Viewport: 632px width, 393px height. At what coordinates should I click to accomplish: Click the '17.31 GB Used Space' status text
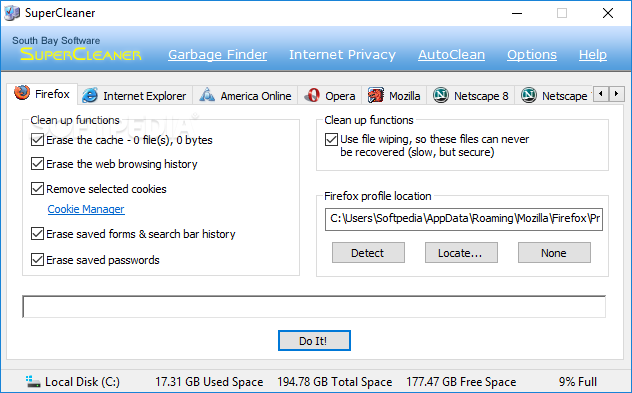209,382
